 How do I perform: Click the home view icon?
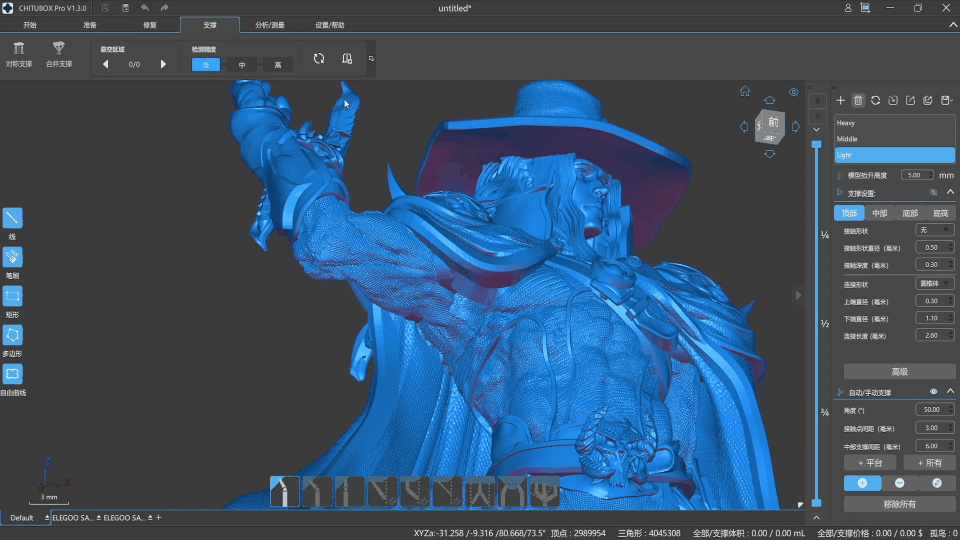[x=744, y=91]
